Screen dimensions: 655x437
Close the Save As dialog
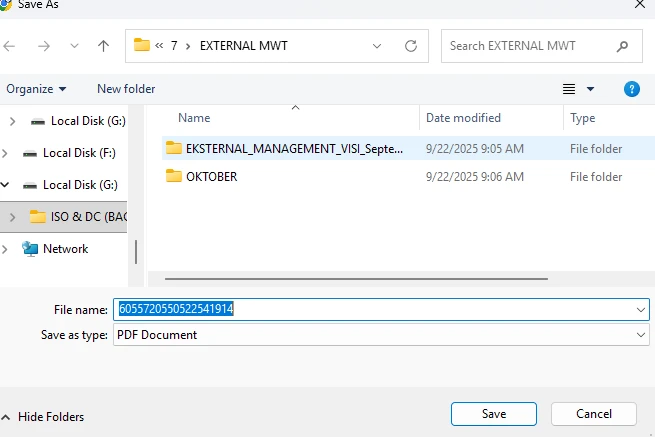(x=640, y=5)
